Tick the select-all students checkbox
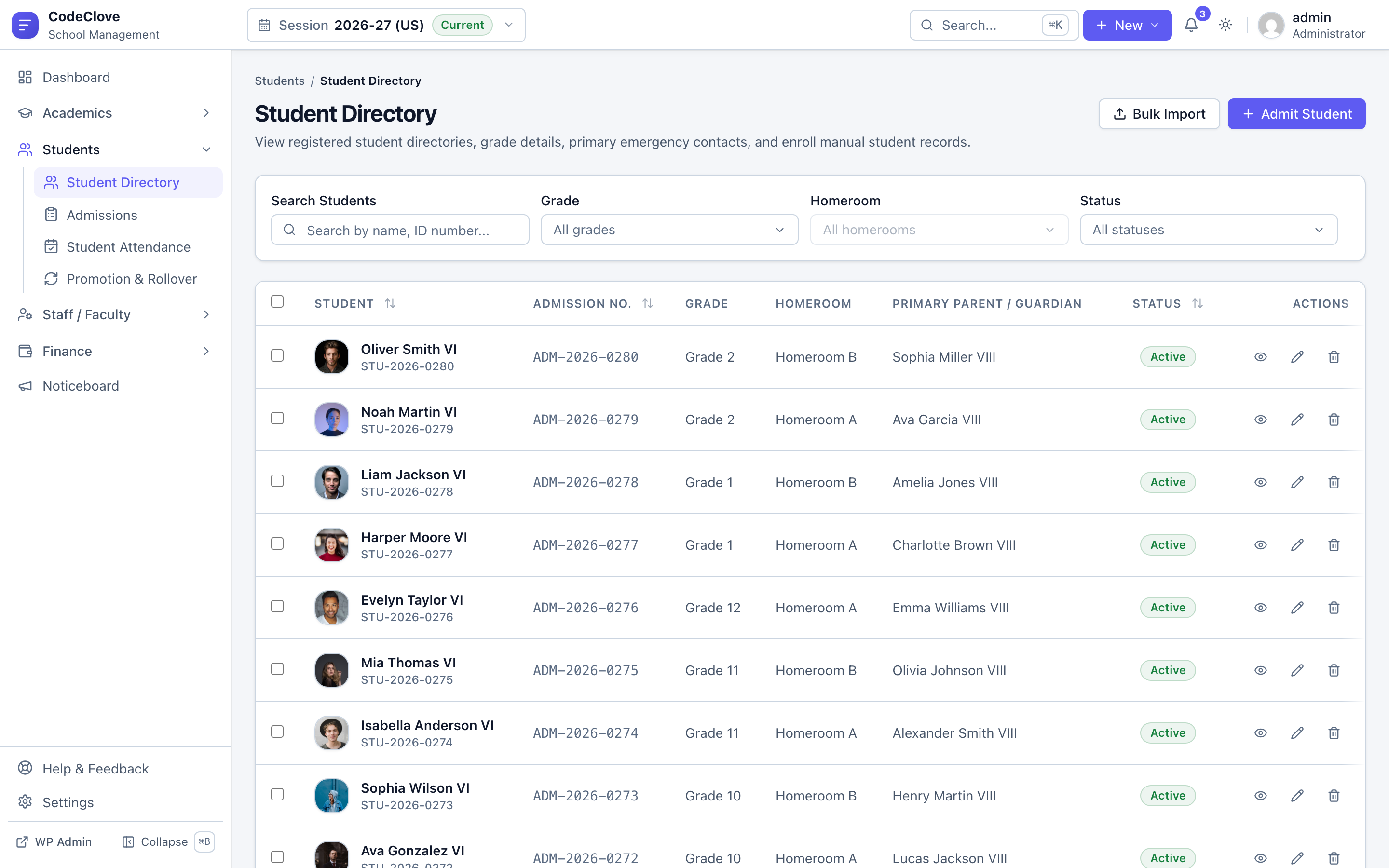This screenshot has height=868, width=1389. (277, 301)
